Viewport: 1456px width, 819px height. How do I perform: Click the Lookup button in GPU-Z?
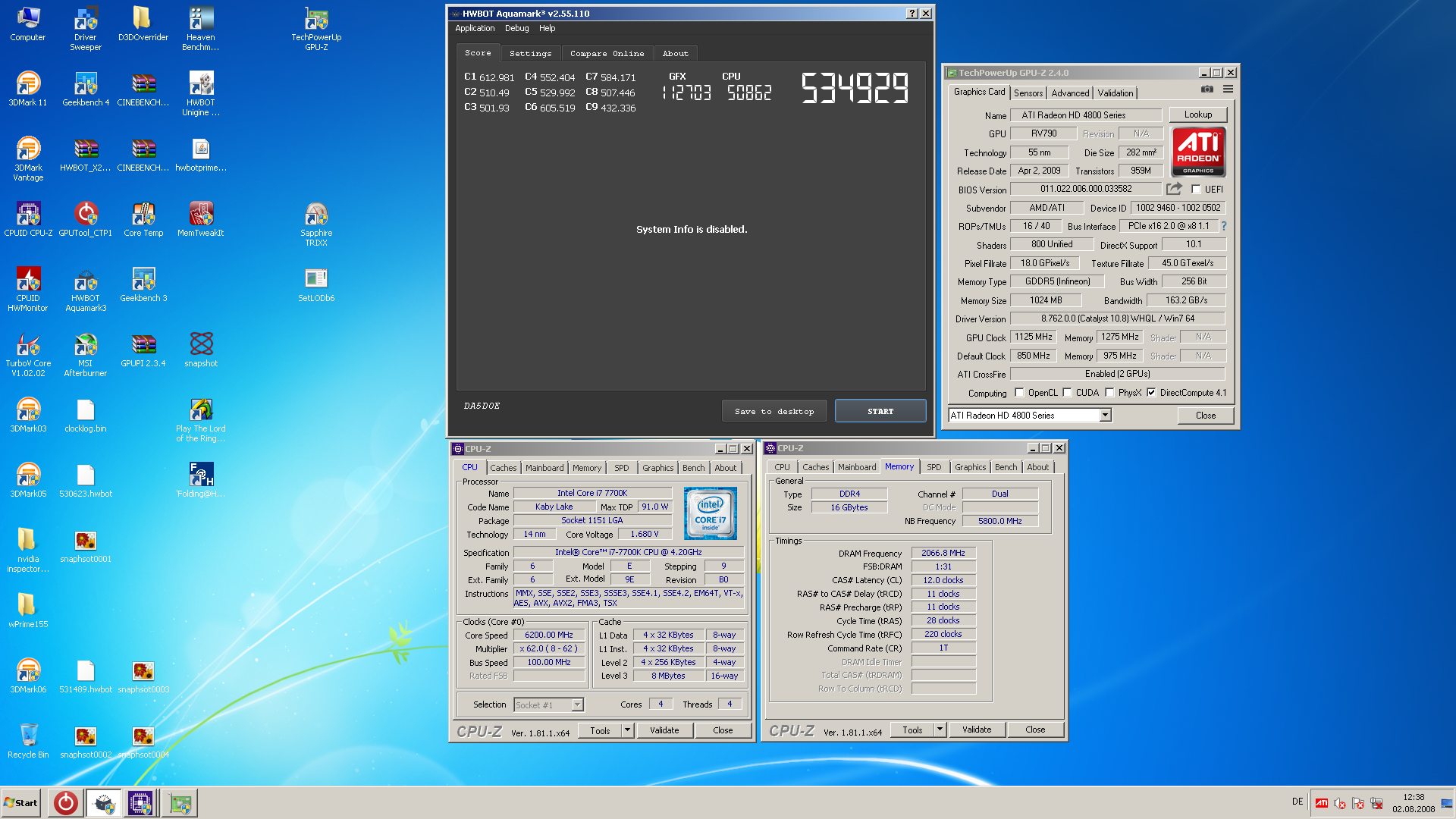click(1198, 115)
